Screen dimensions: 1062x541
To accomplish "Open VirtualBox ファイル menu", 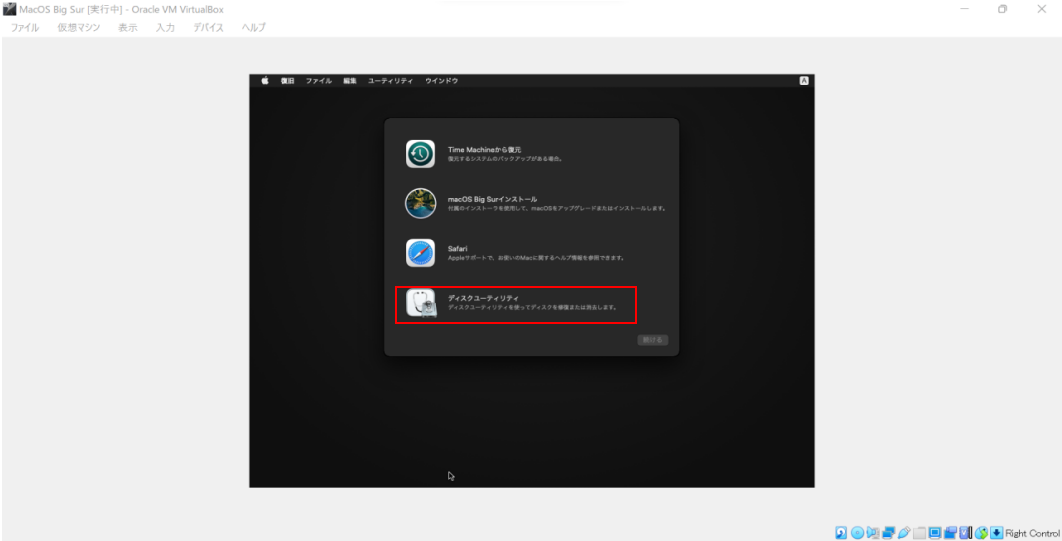I will [25, 28].
